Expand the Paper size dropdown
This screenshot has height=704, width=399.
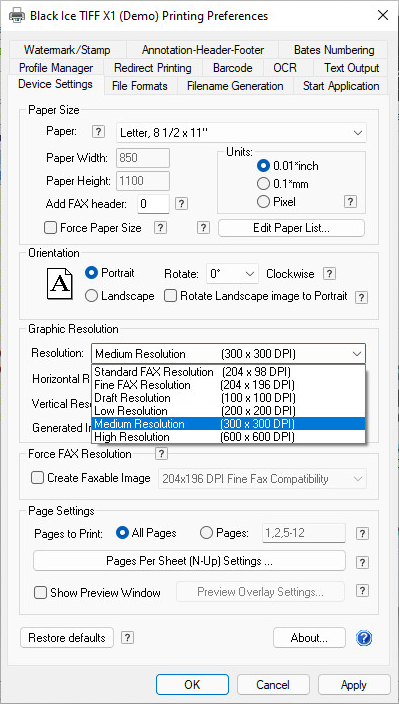coord(241,132)
